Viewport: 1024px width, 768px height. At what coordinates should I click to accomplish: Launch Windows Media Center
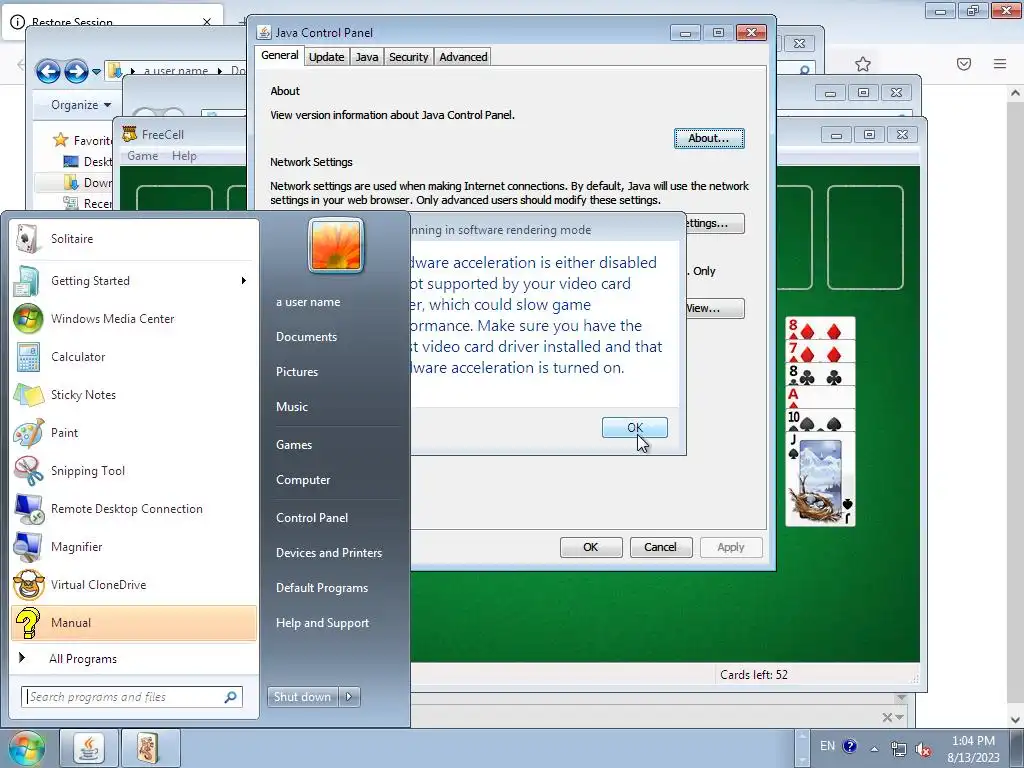coord(134,319)
